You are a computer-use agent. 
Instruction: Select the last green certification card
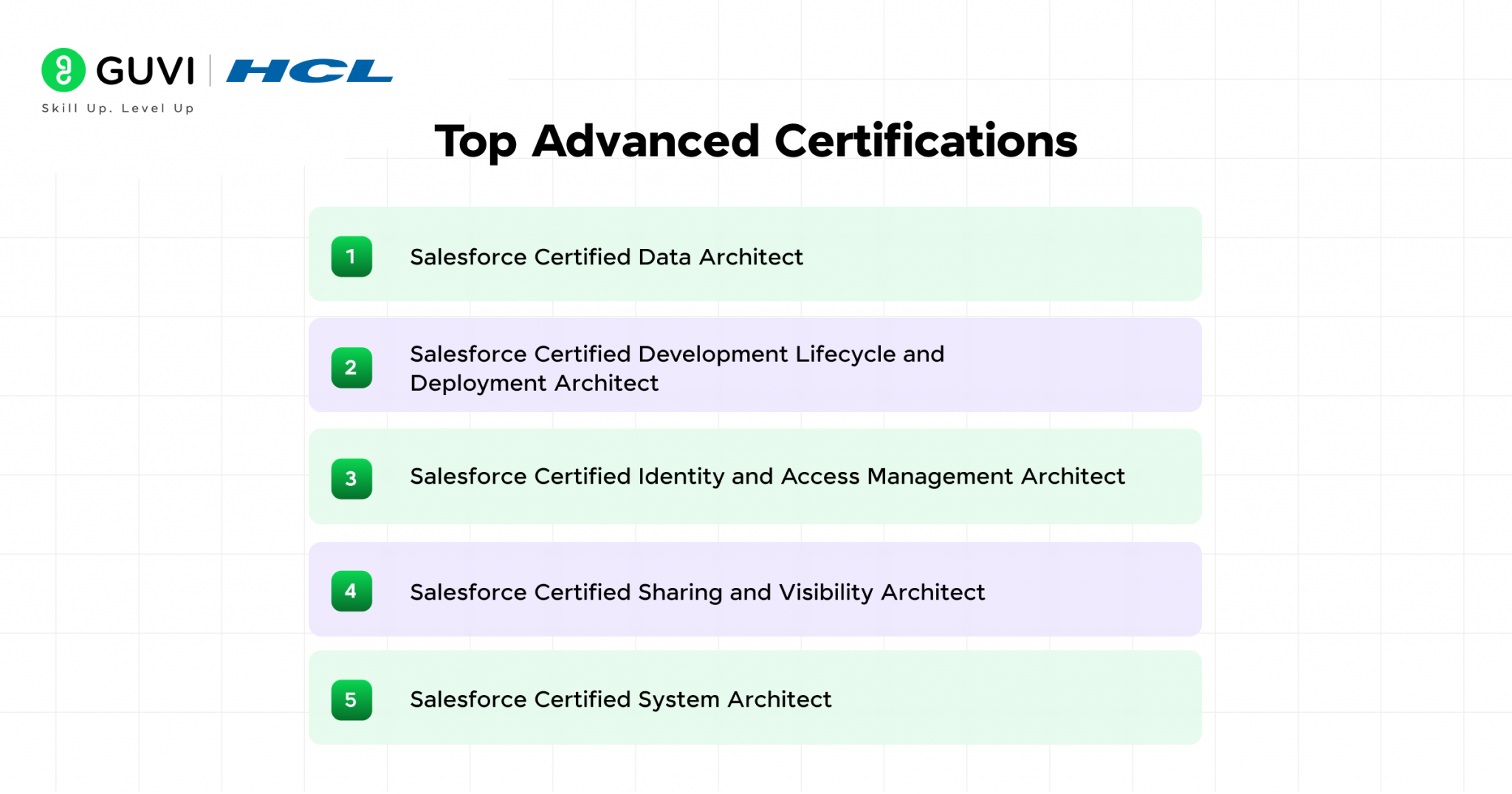pyautogui.click(x=755, y=697)
